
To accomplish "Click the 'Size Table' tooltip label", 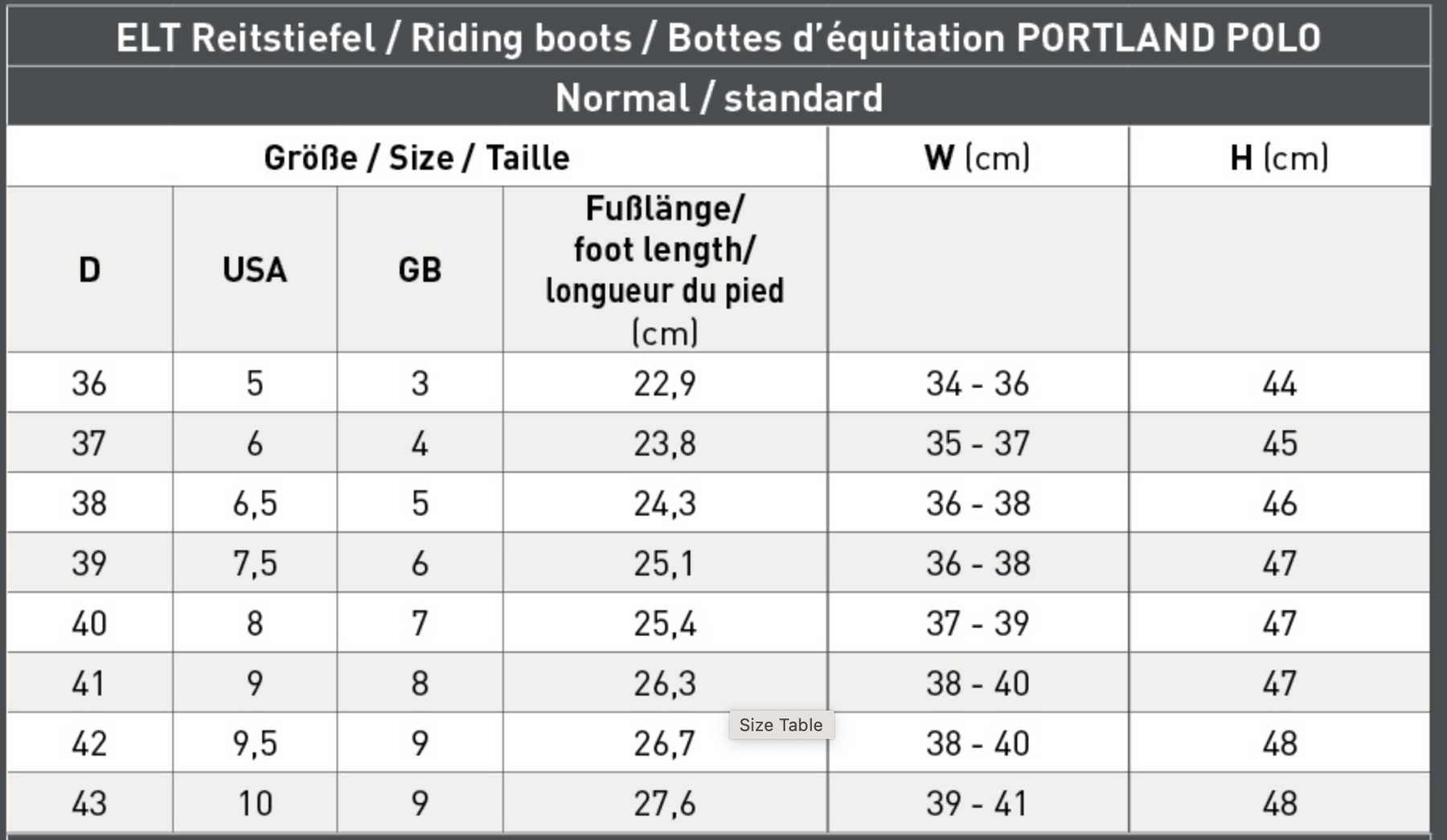I will pos(781,725).
